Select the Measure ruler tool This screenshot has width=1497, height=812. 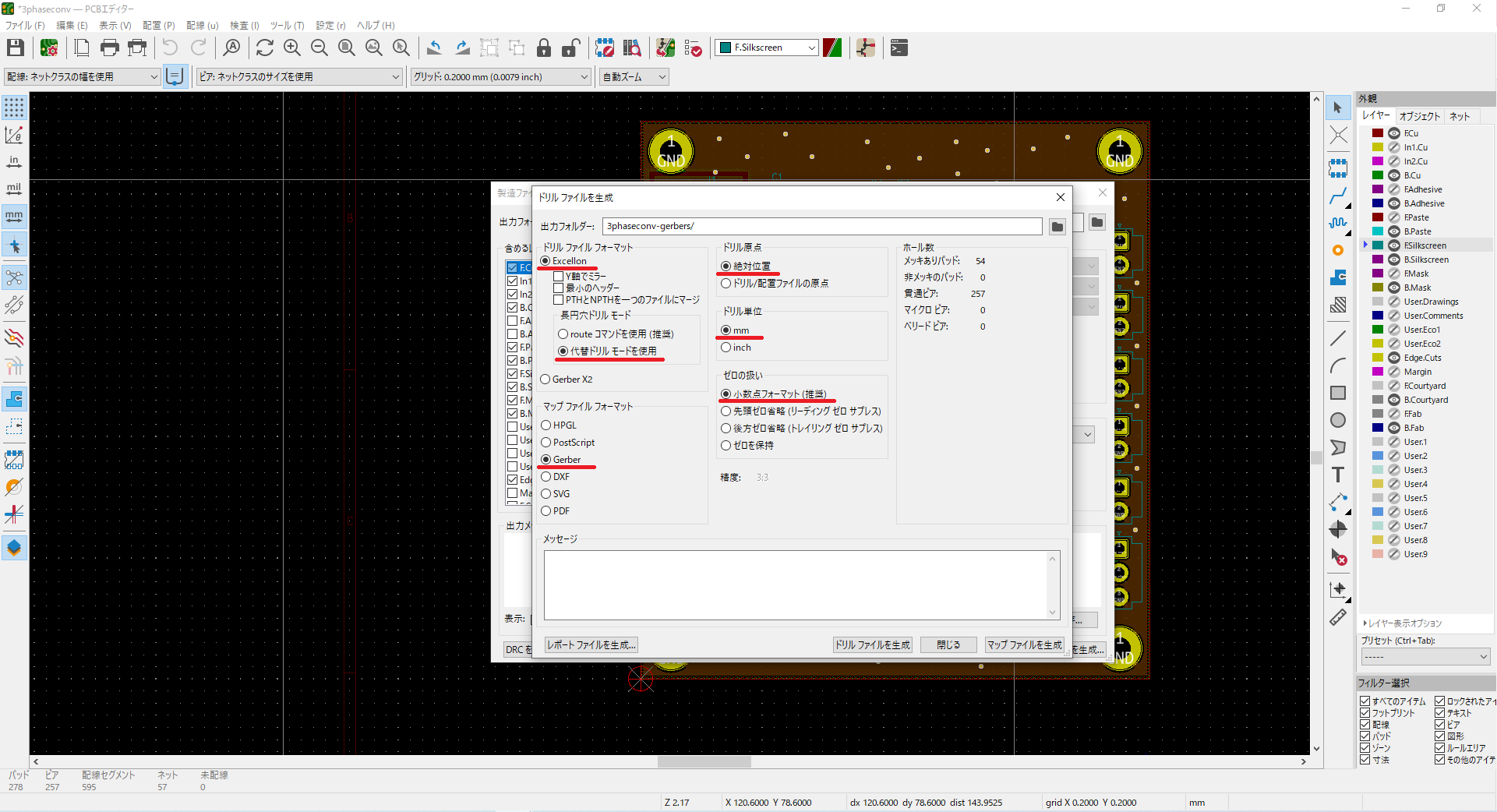[1338, 617]
